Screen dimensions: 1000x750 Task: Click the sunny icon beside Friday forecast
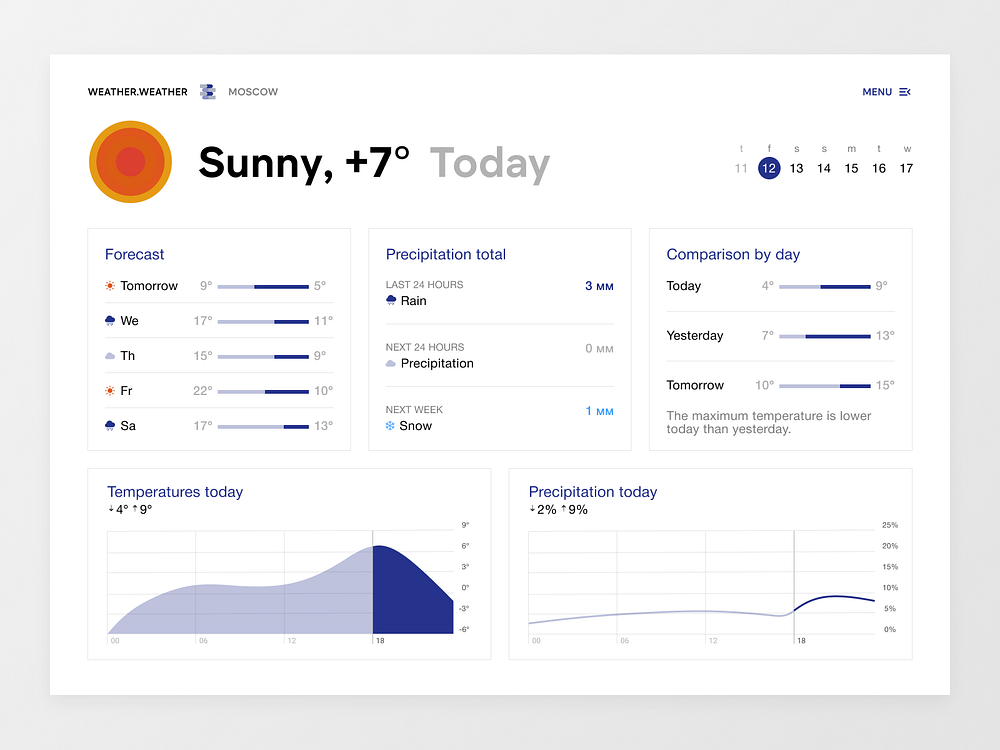click(110, 390)
